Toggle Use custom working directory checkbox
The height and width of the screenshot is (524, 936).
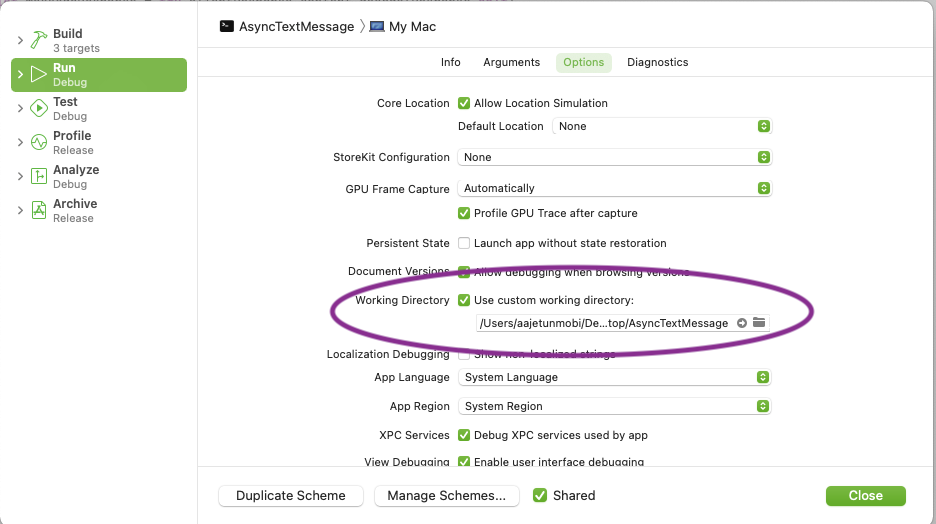tap(464, 300)
